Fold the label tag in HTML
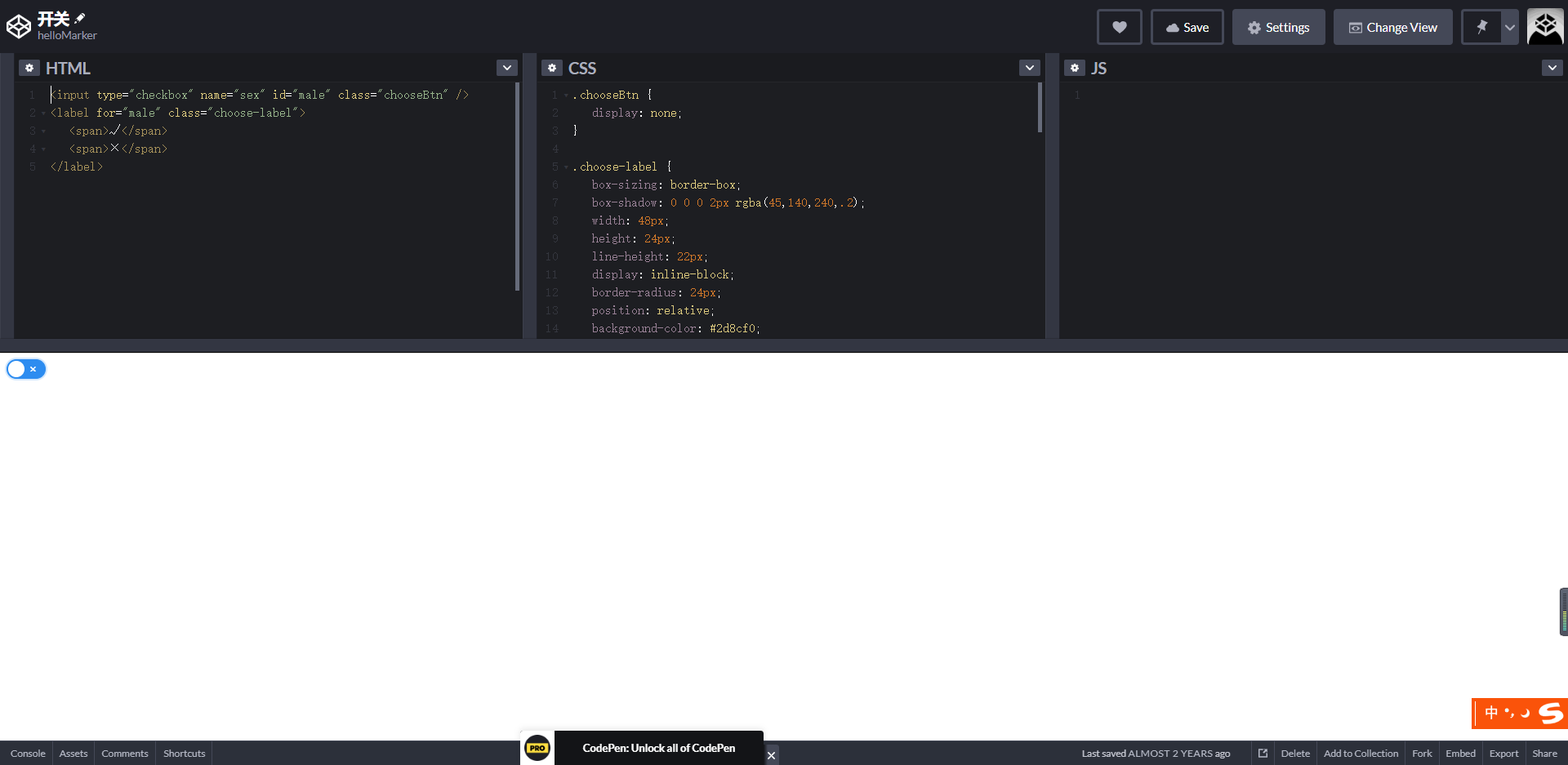Image resolution: width=1568 pixels, height=765 pixels. point(43,113)
